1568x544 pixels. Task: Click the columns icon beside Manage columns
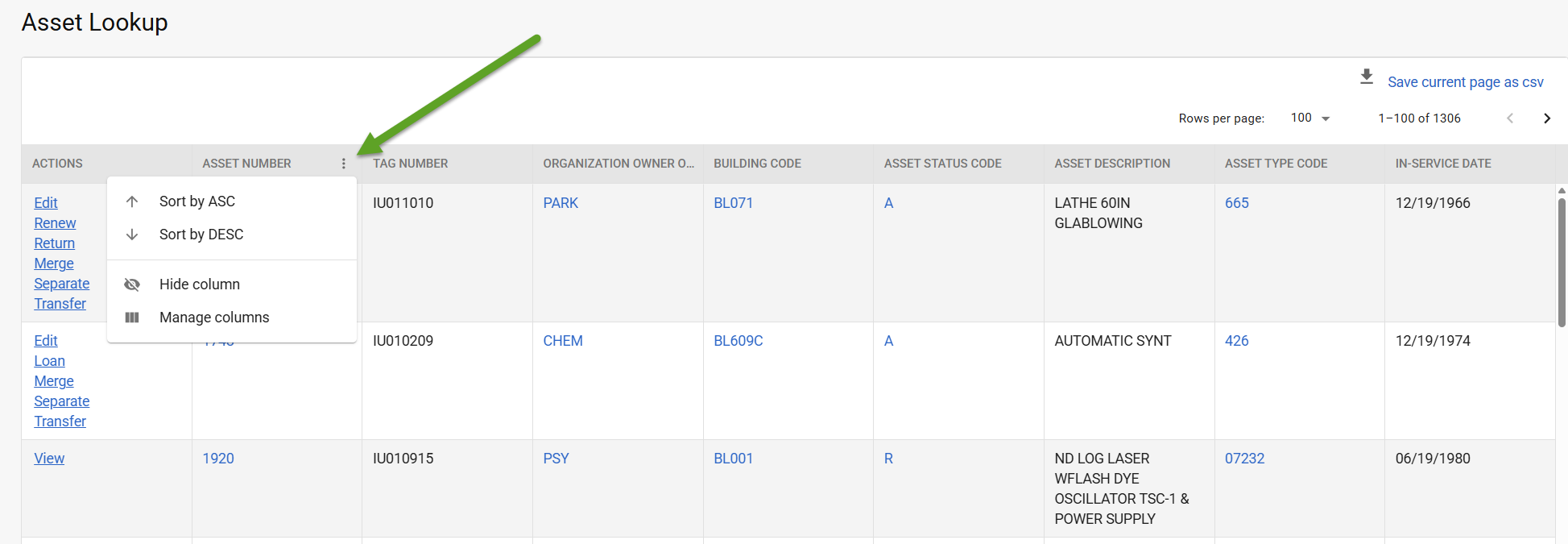click(132, 317)
